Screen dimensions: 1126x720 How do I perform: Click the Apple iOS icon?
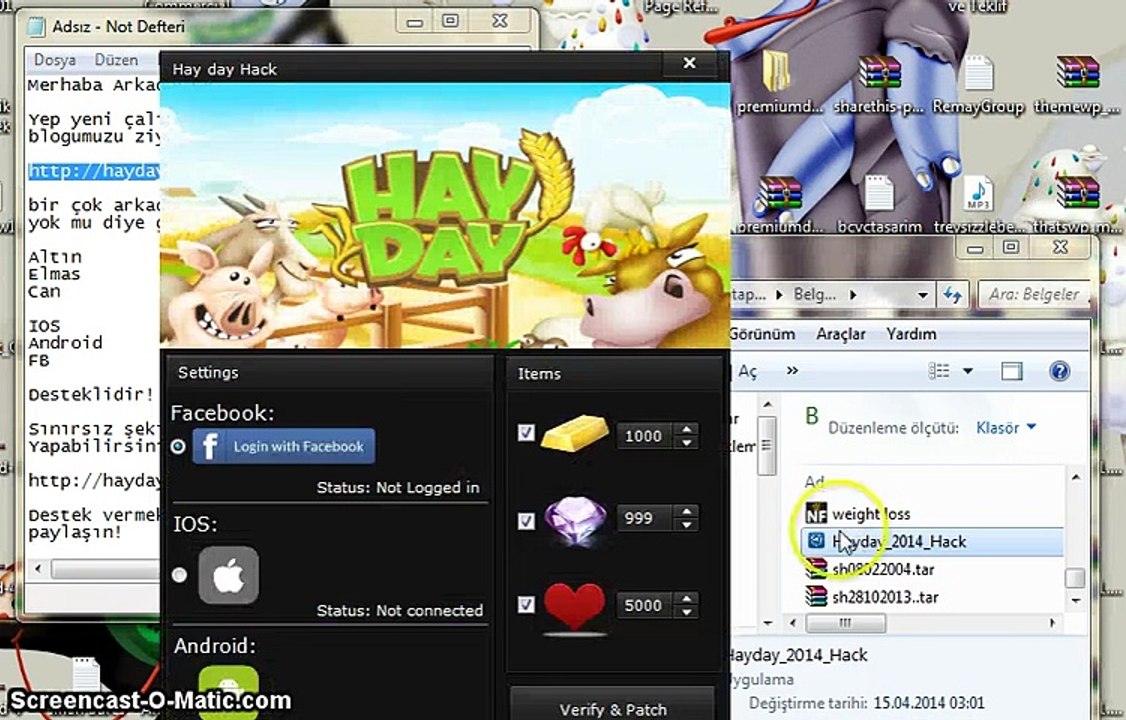coord(228,575)
